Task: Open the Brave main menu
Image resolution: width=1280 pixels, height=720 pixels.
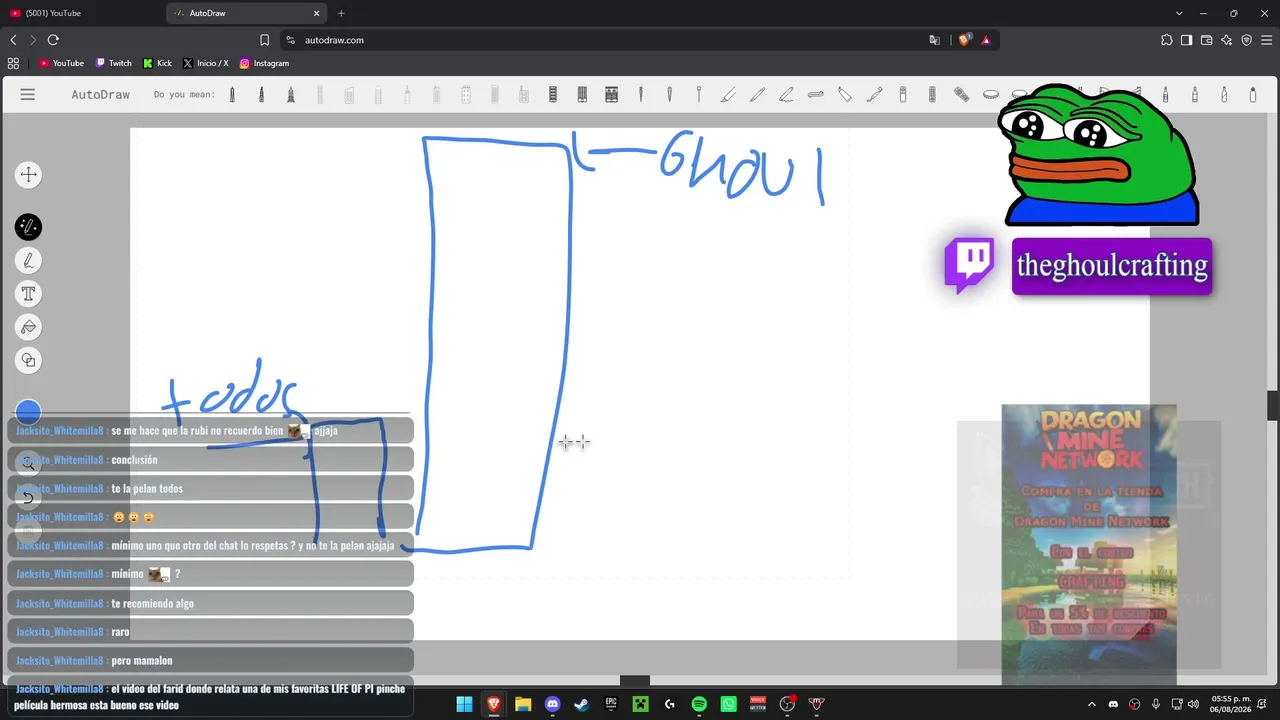Action: tap(1266, 40)
